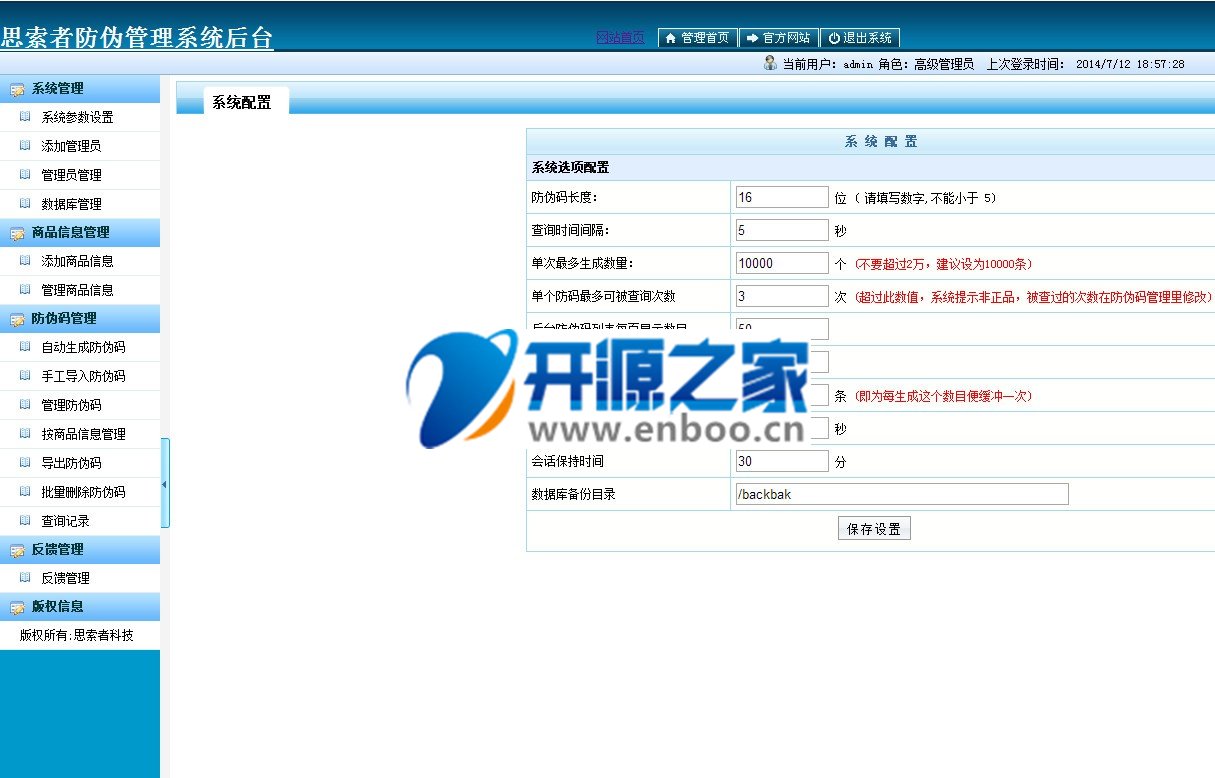The height and width of the screenshot is (778, 1215).
Task: Click book icon next to 添加管理员
Action: click(x=25, y=145)
